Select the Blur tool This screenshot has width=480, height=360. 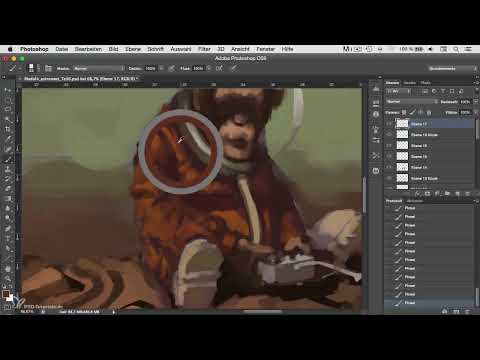click(x=8, y=208)
